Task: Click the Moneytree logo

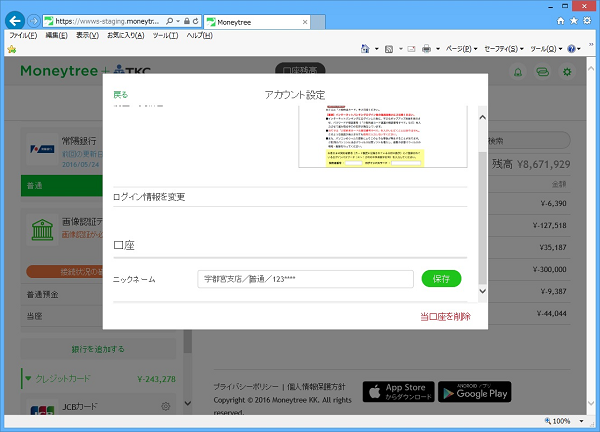Action: [x=59, y=71]
